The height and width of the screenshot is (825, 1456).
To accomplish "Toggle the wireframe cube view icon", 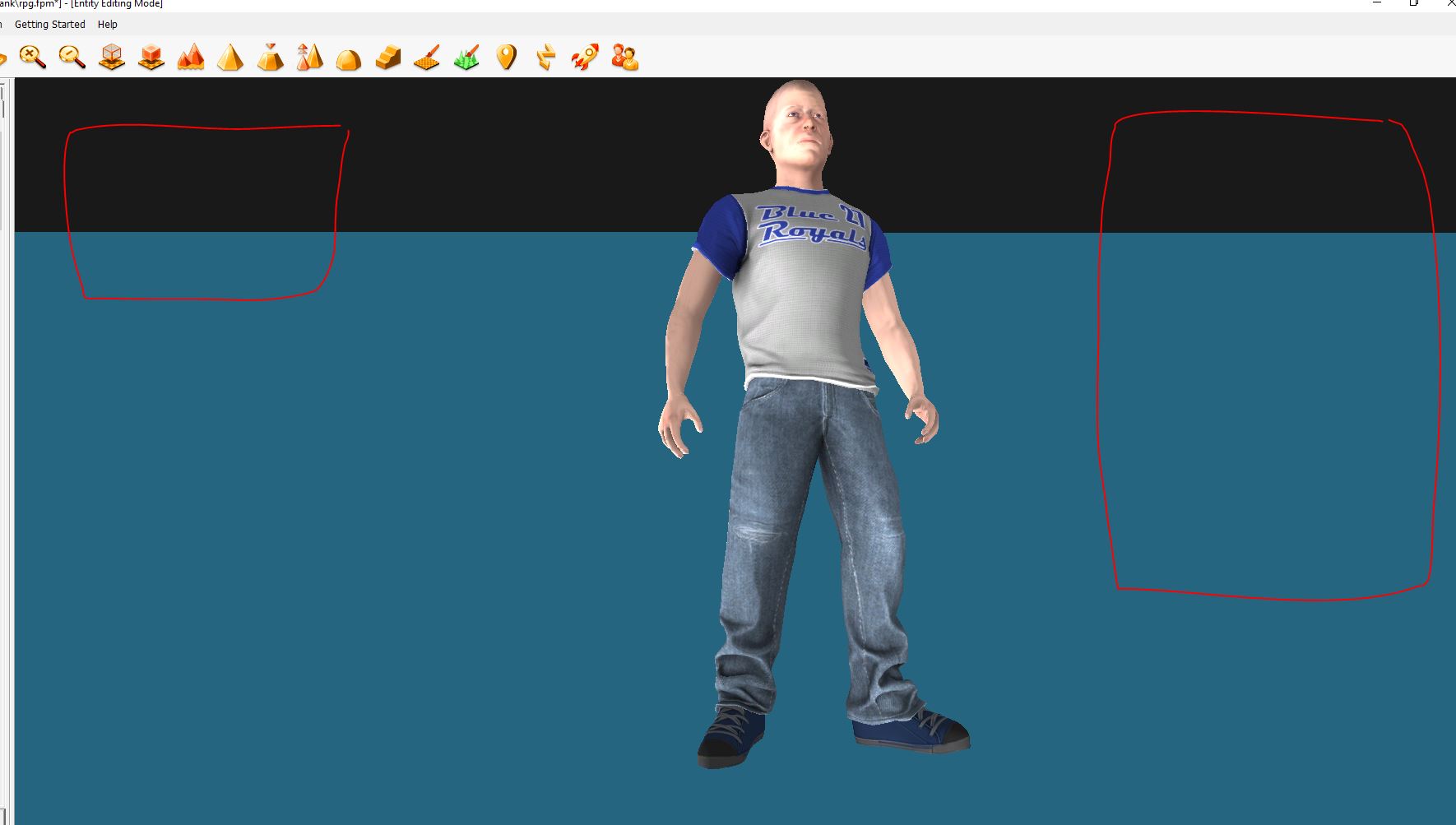I will pos(111,58).
